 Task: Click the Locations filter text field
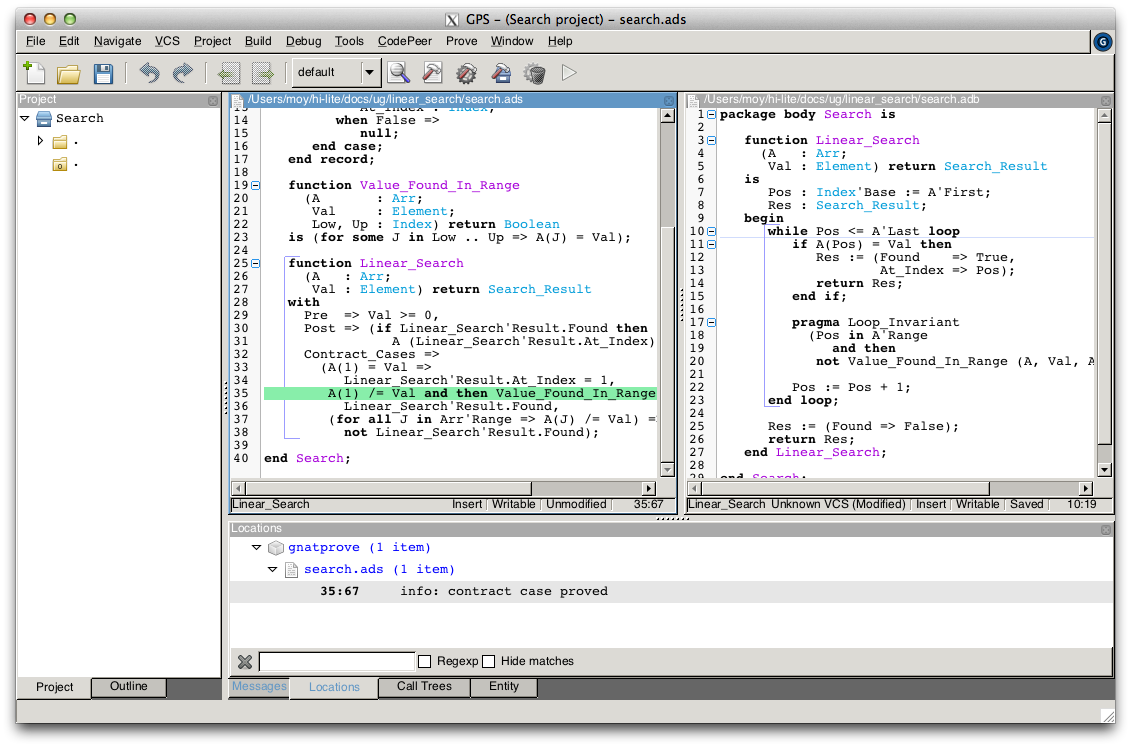coord(336,662)
